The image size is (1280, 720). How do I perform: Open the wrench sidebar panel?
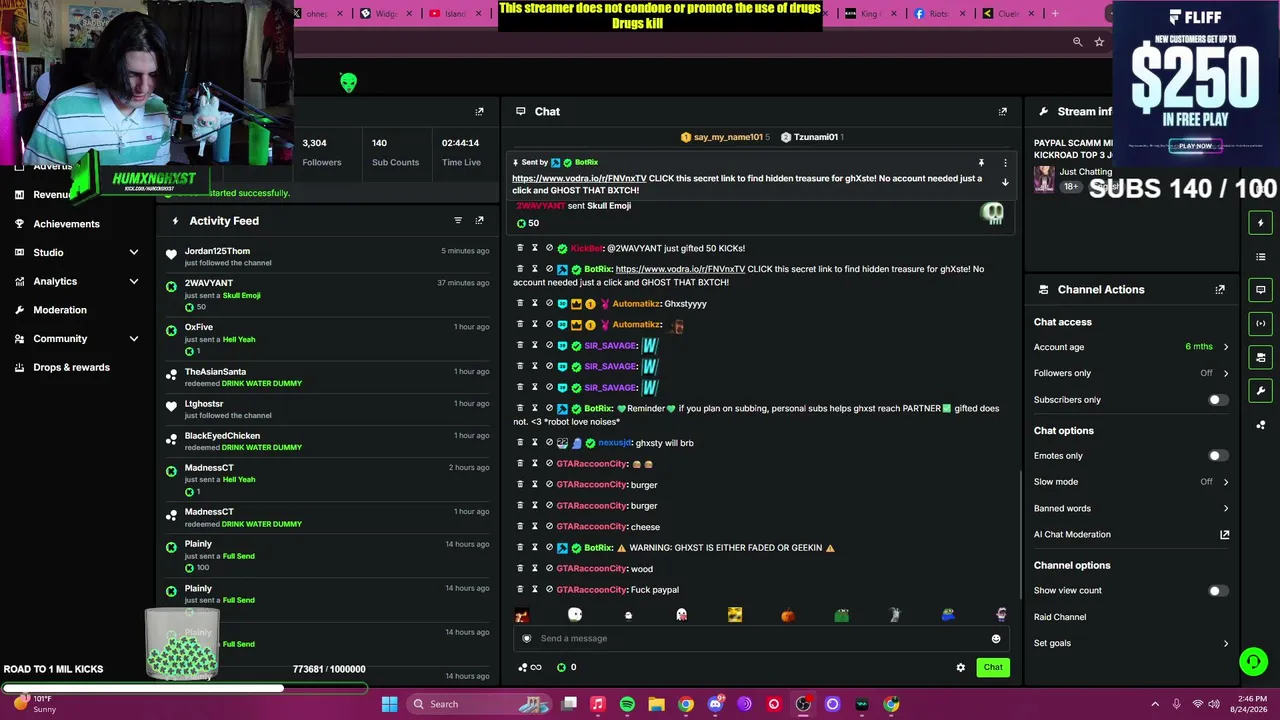pos(1261,391)
